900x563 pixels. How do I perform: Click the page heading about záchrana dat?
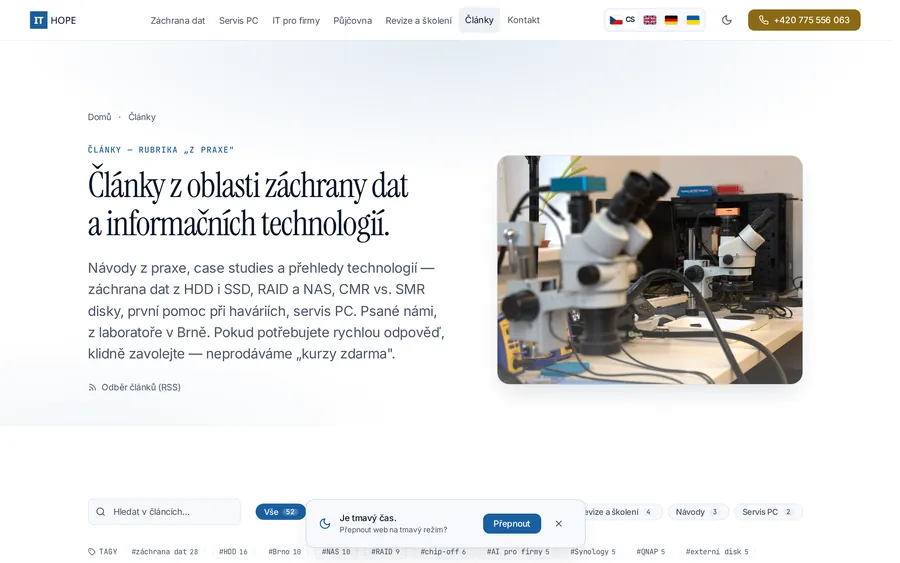point(248,204)
